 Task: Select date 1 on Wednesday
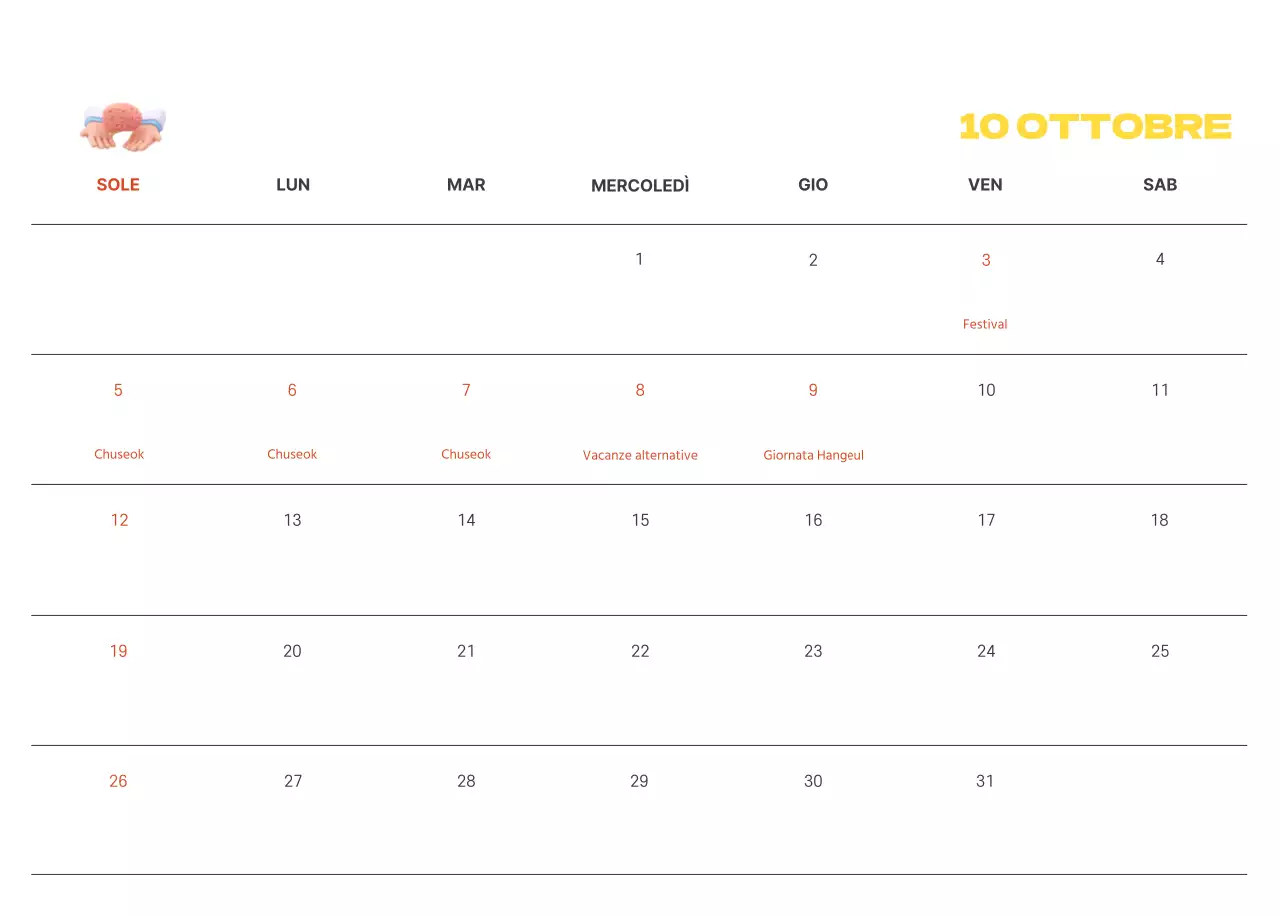(x=639, y=260)
